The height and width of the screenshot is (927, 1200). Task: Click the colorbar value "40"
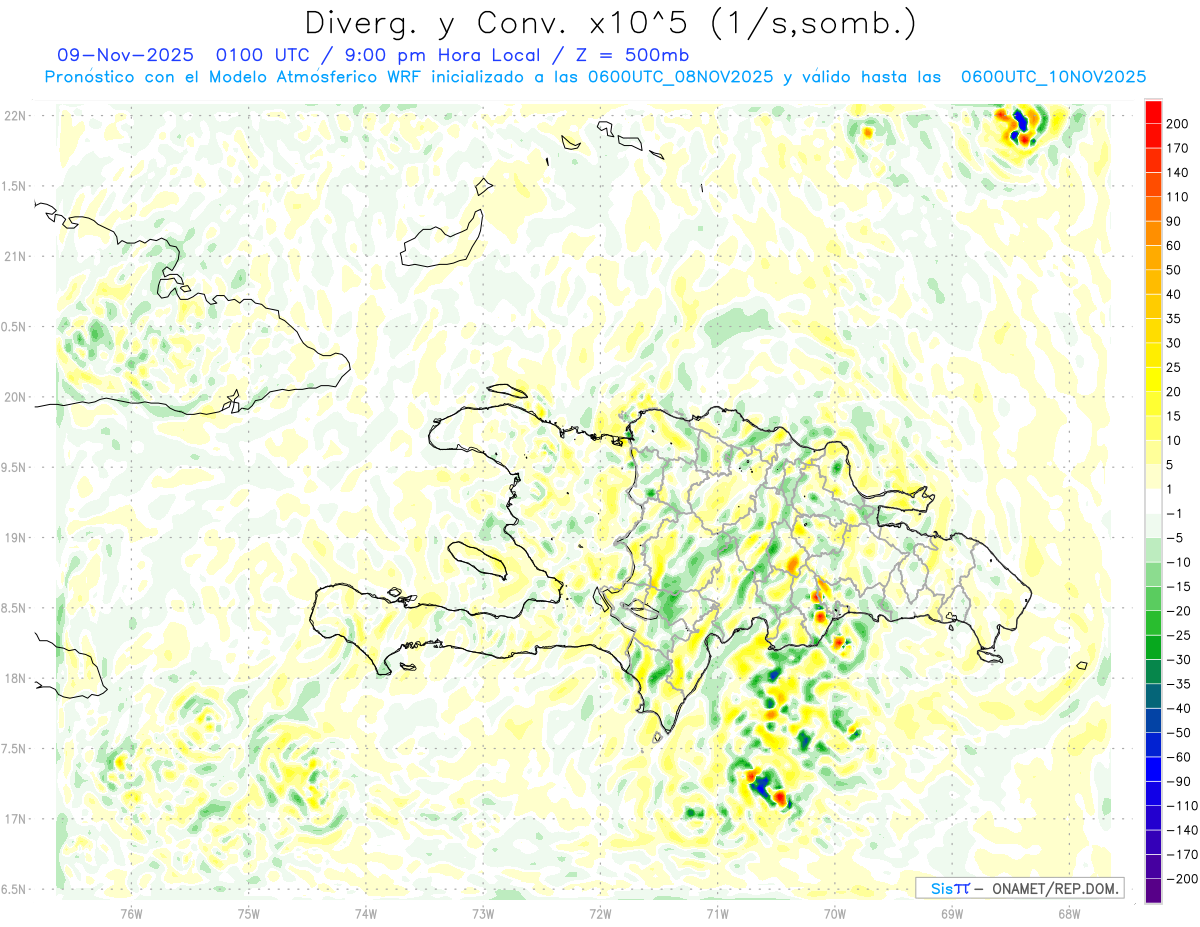pyautogui.click(x=1174, y=295)
